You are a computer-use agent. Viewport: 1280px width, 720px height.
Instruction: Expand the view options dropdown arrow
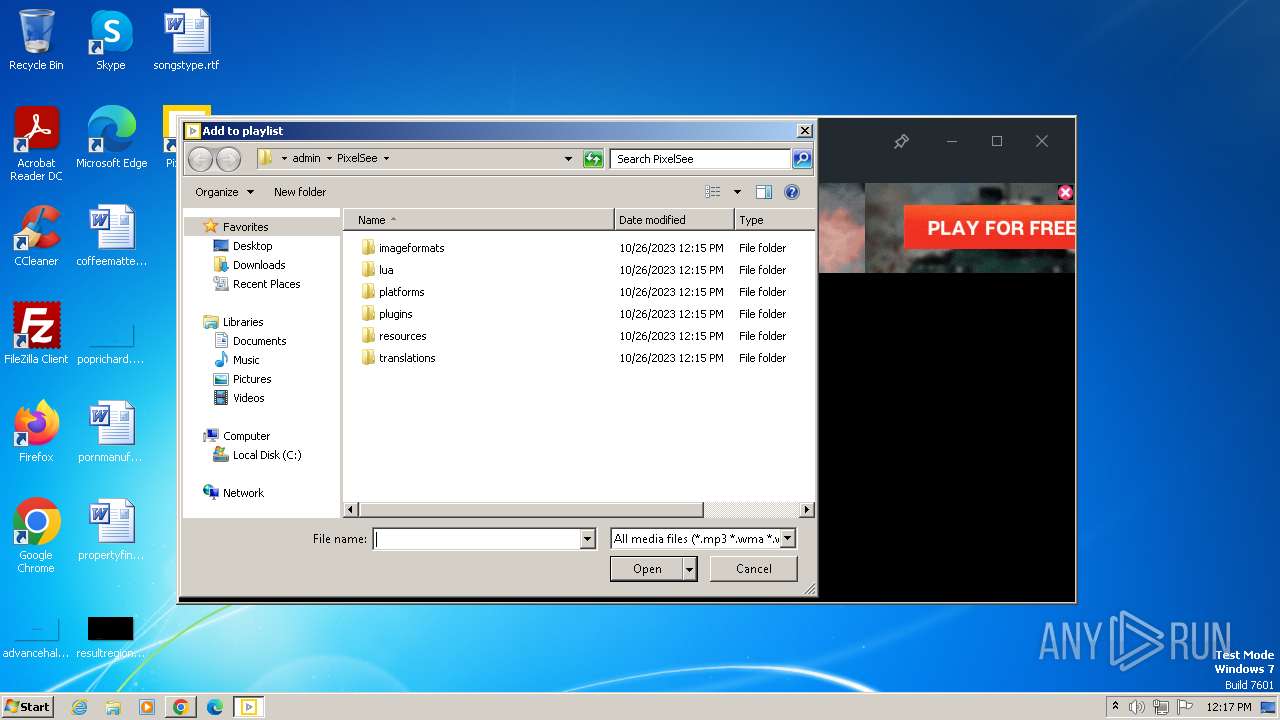click(x=737, y=192)
